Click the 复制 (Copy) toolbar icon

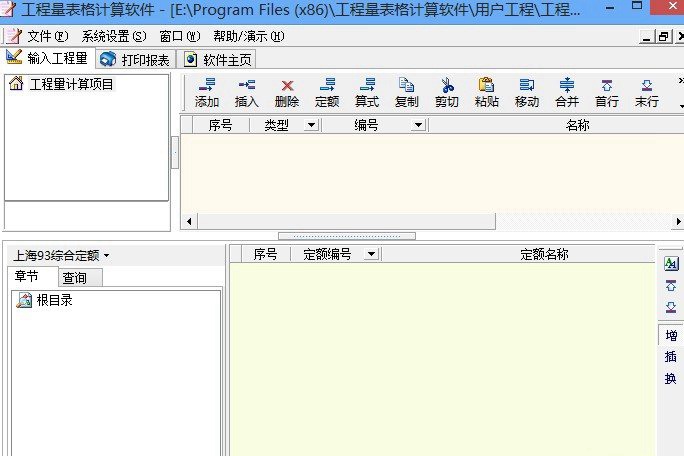pos(407,93)
